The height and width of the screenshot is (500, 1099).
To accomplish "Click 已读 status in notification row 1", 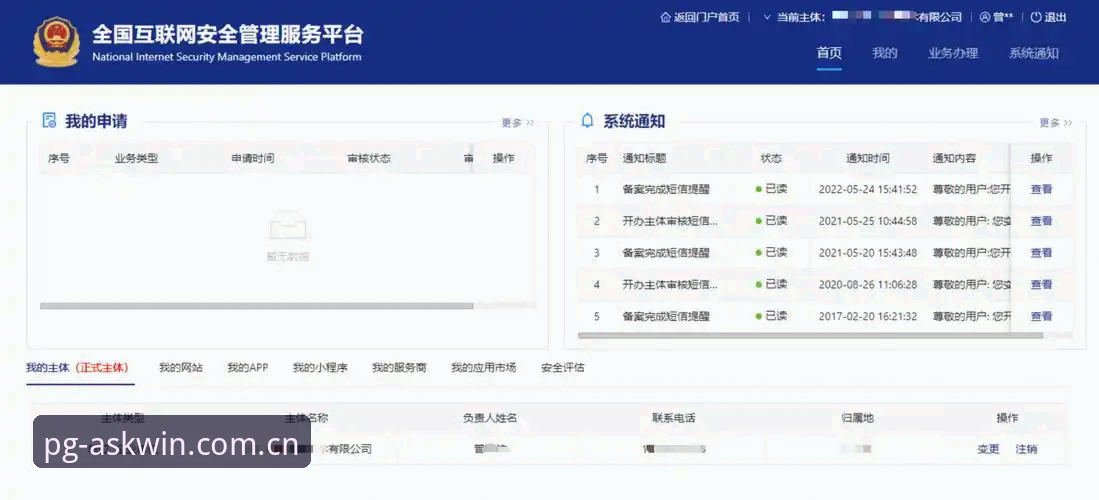I will point(771,189).
